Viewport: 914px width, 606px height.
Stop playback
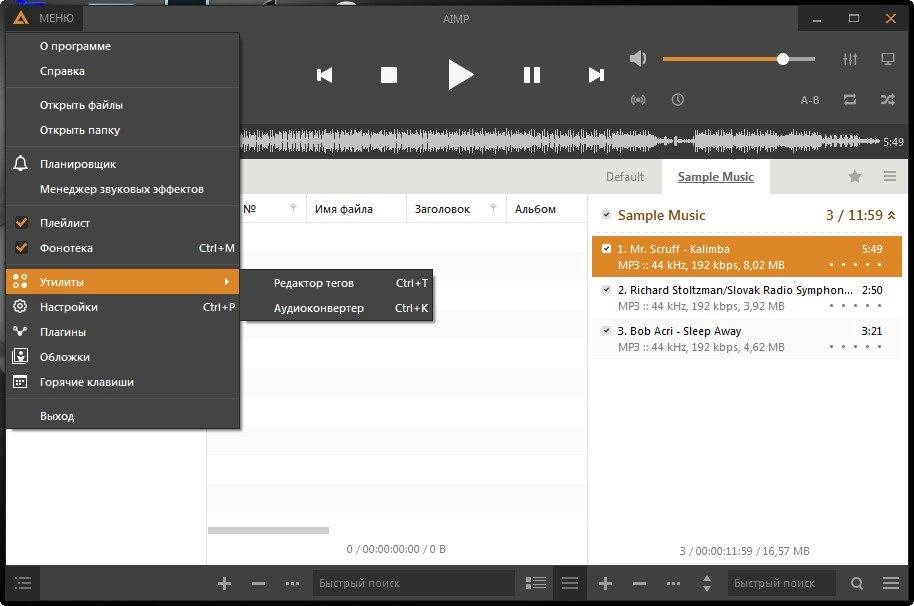389,75
